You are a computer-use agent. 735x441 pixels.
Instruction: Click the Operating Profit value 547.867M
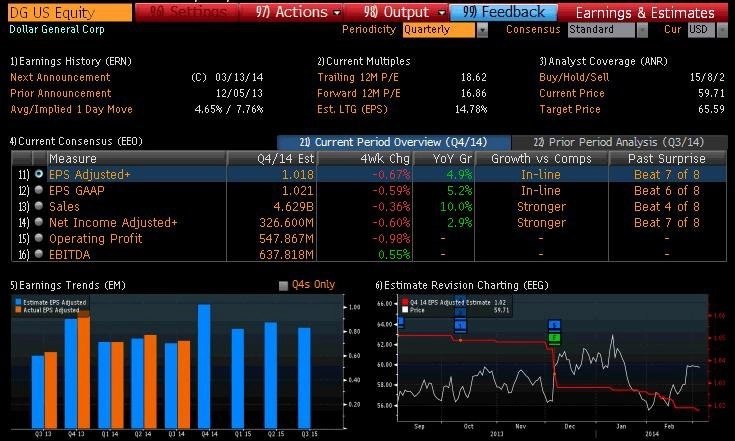pyautogui.click(x=286, y=239)
